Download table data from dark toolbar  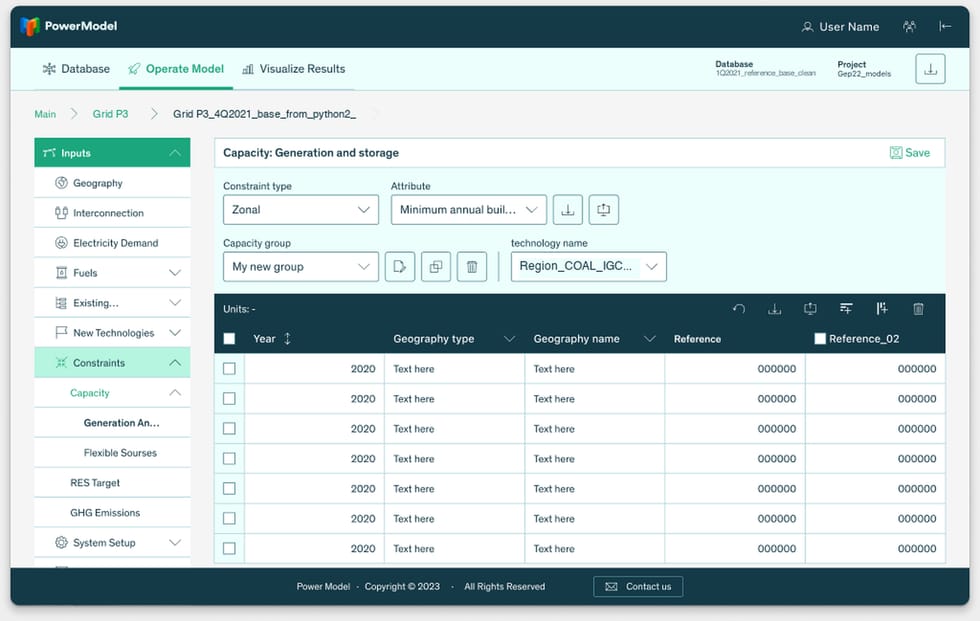coord(774,309)
